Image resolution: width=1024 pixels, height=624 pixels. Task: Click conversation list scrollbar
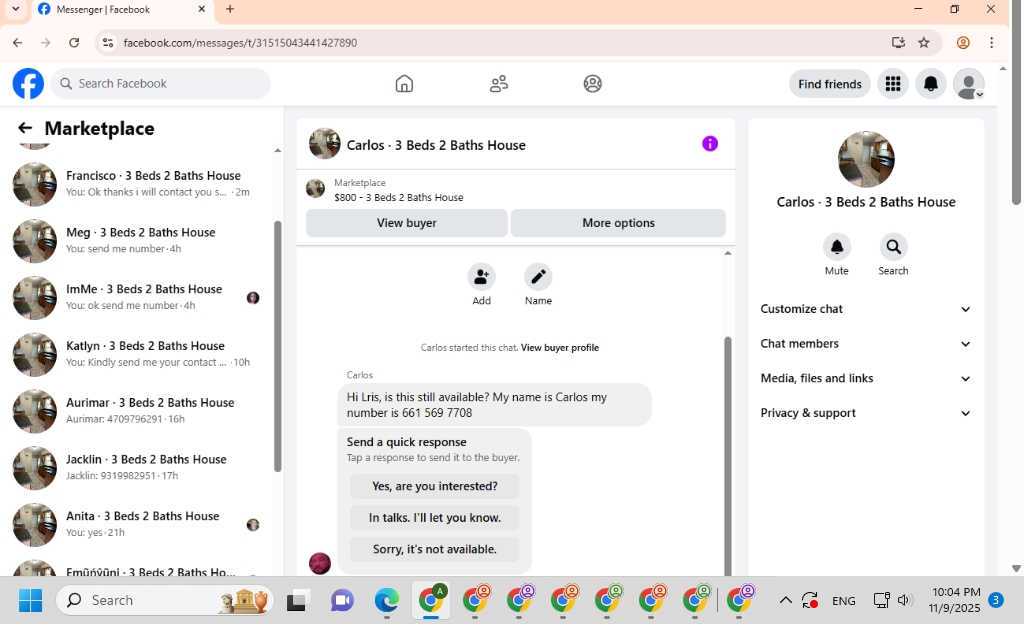(278, 346)
